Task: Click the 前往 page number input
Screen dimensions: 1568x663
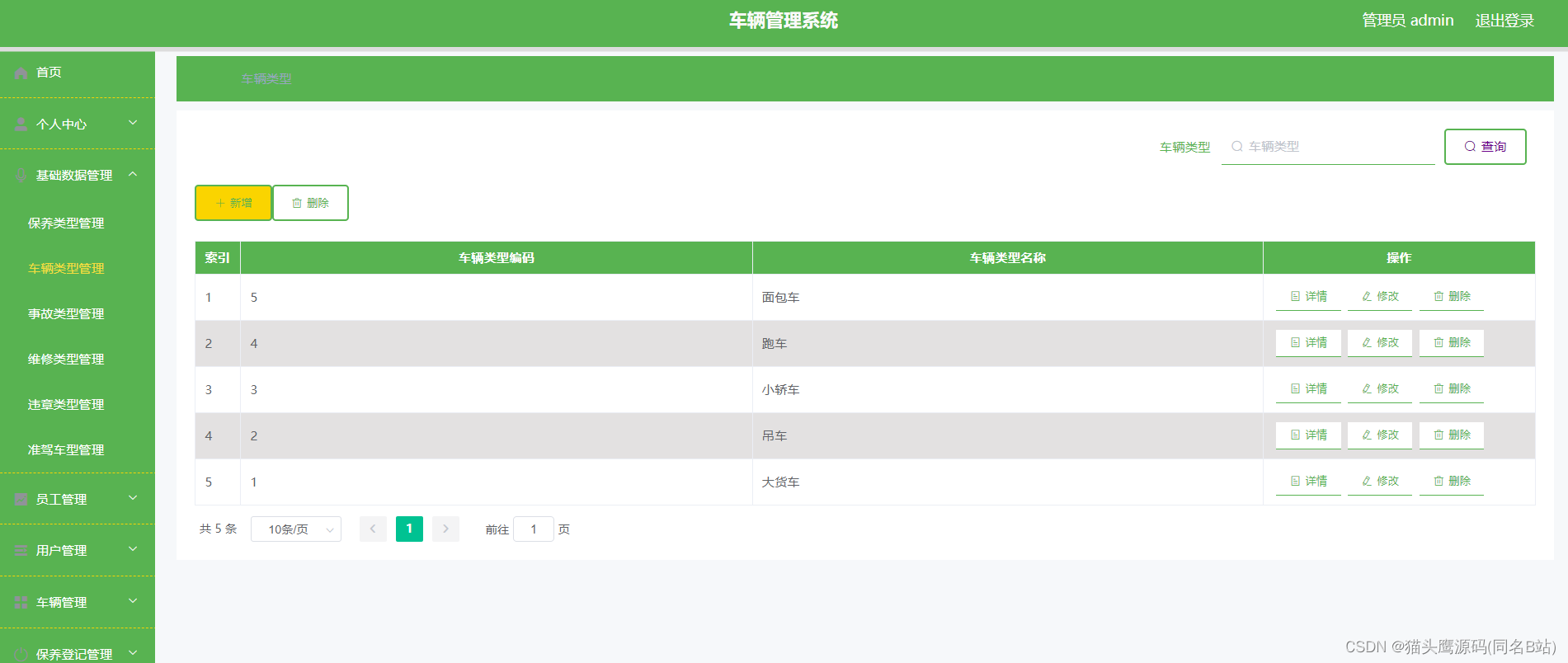Action: pos(534,529)
